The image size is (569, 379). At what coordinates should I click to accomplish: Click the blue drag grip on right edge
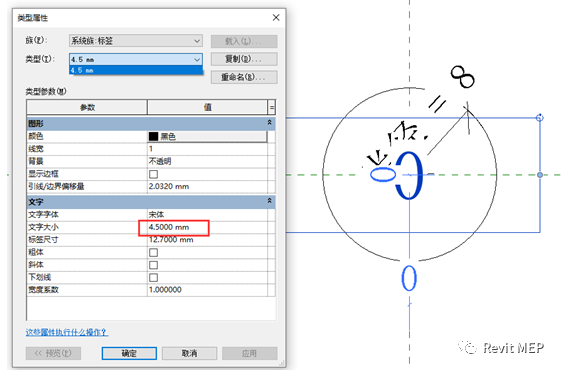click(x=540, y=175)
